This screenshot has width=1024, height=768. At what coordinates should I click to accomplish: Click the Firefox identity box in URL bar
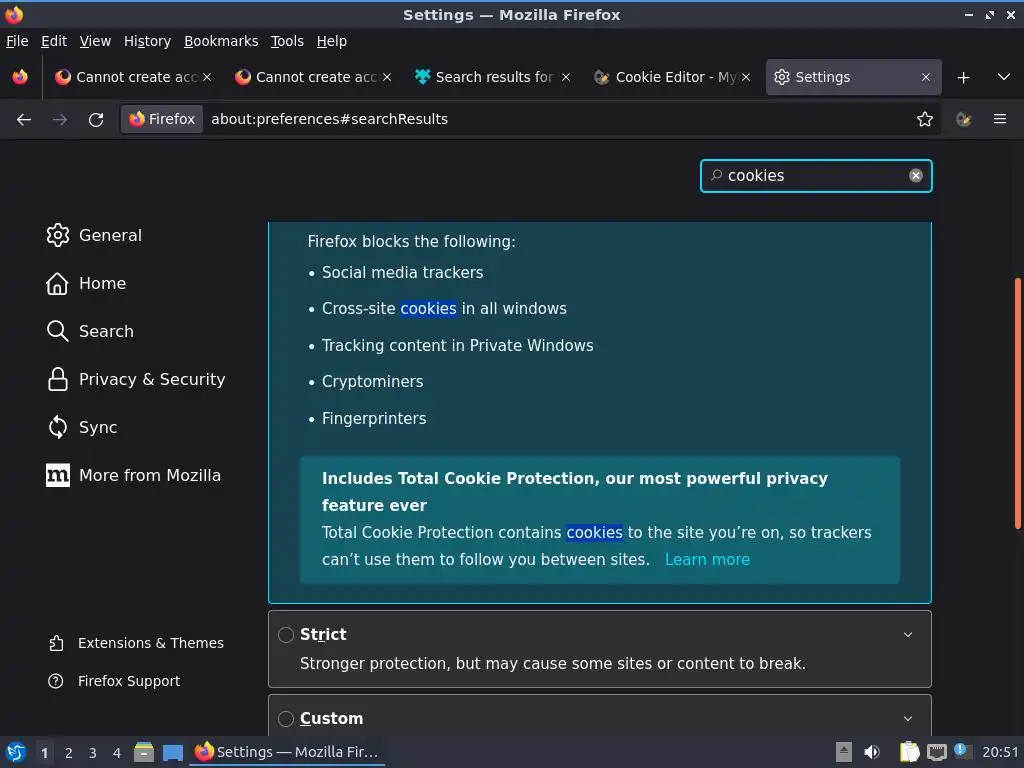(x=162, y=119)
